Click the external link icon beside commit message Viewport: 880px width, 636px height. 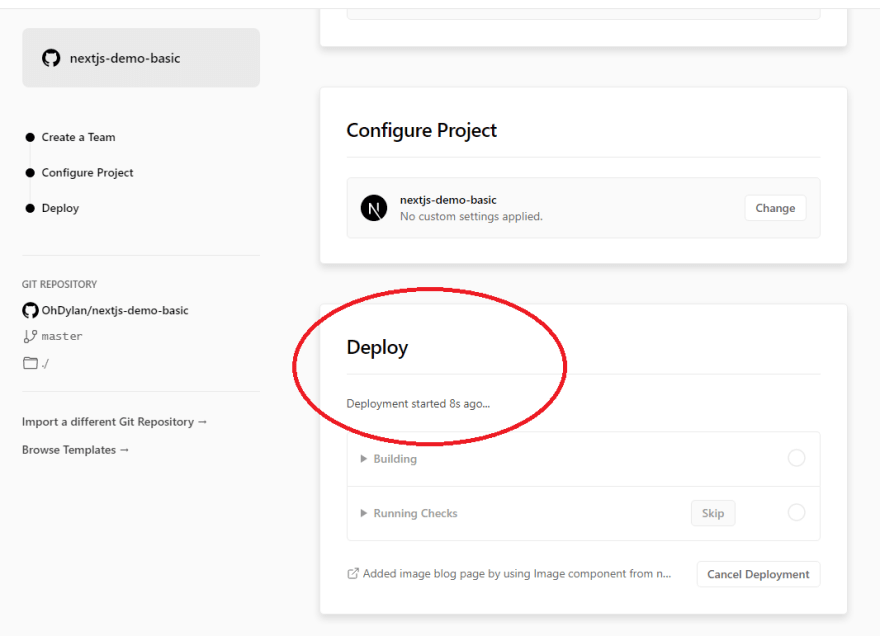[x=352, y=573]
